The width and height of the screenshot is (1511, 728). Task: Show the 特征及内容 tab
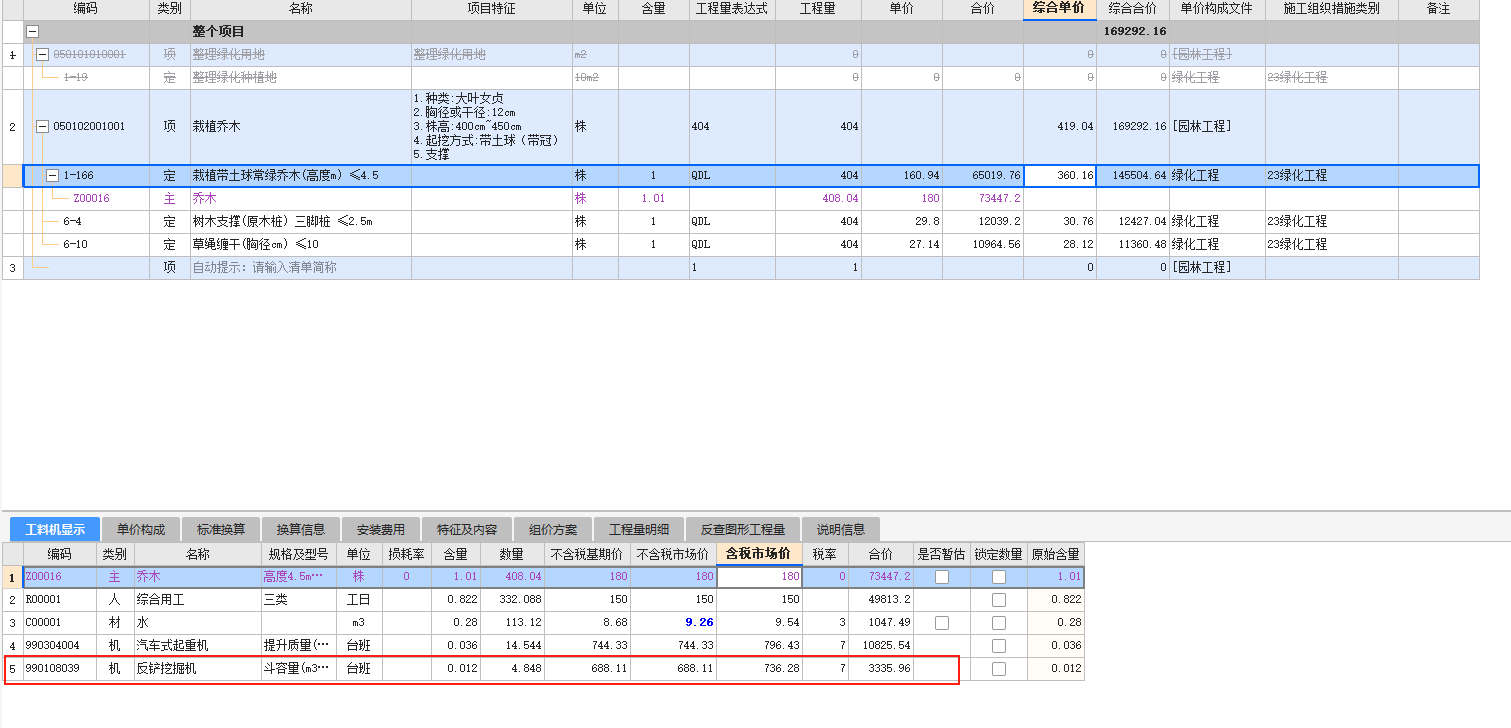click(x=467, y=530)
